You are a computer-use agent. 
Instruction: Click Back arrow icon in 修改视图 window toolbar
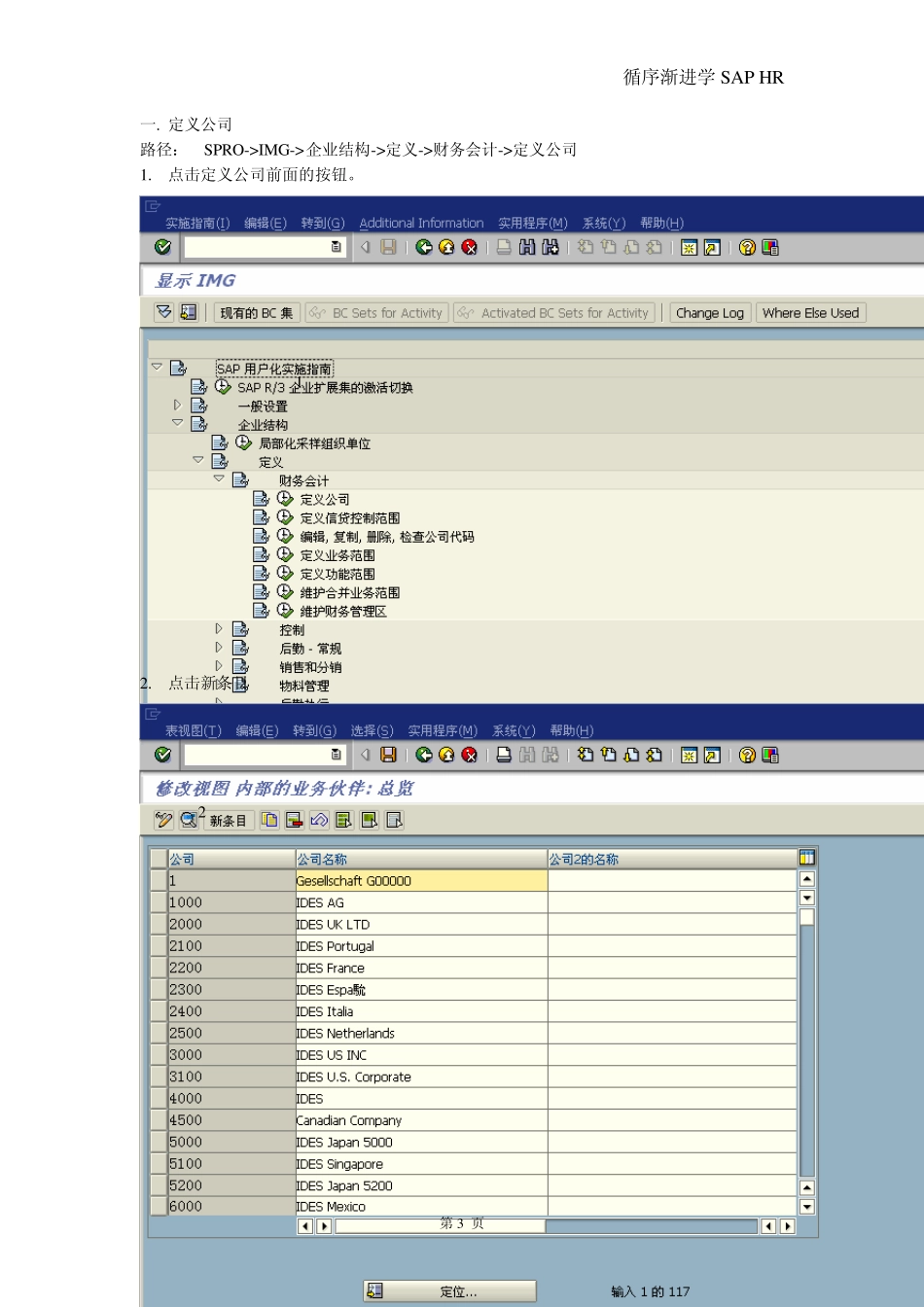click(423, 755)
